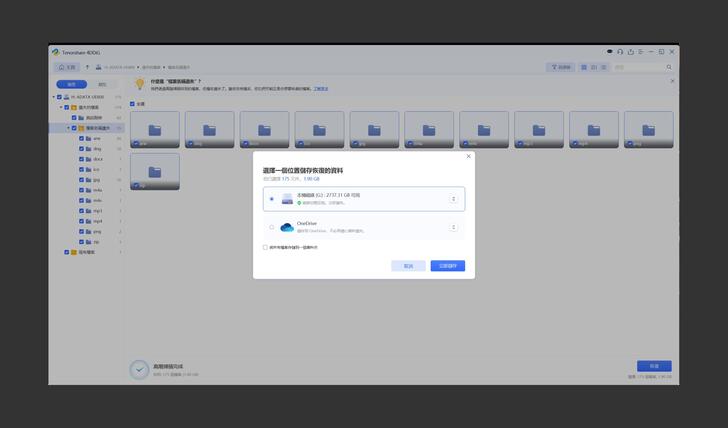Open the local disk drive selector arrows
Screen dimensions: 728x428
click(x=453, y=199)
